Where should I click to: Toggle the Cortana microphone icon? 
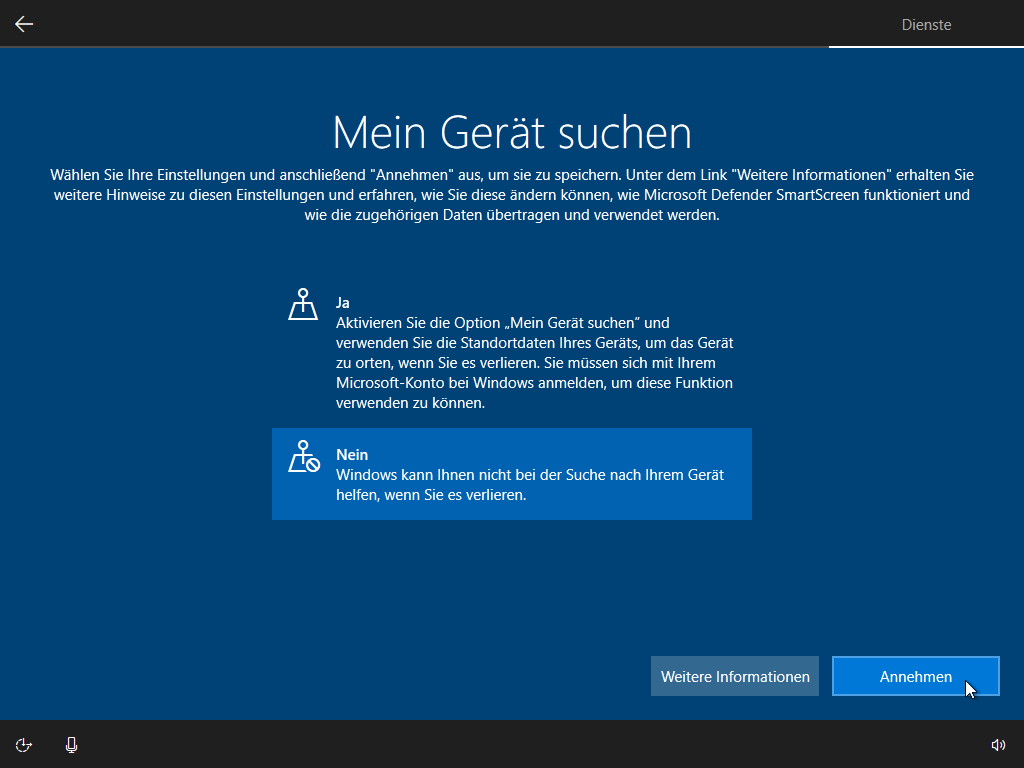click(71, 744)
